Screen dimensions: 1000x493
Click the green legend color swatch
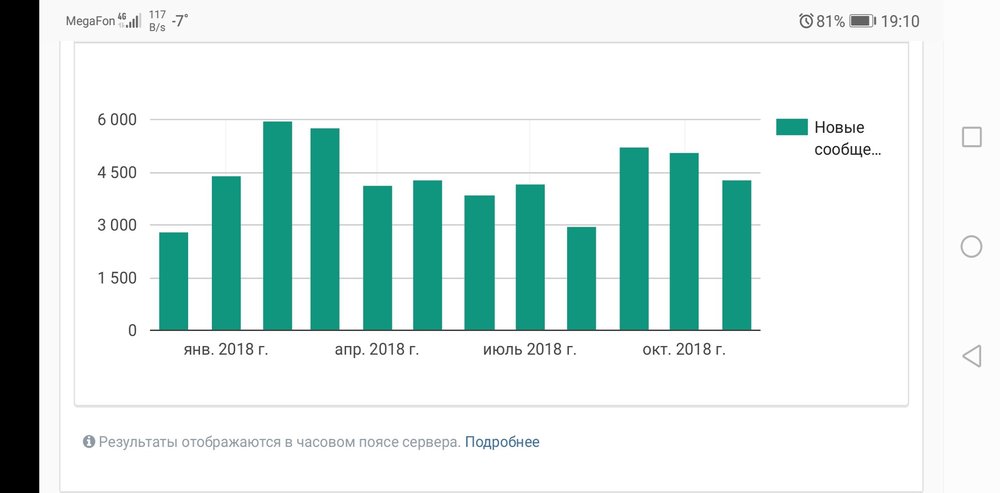click(x=792, y=127)
